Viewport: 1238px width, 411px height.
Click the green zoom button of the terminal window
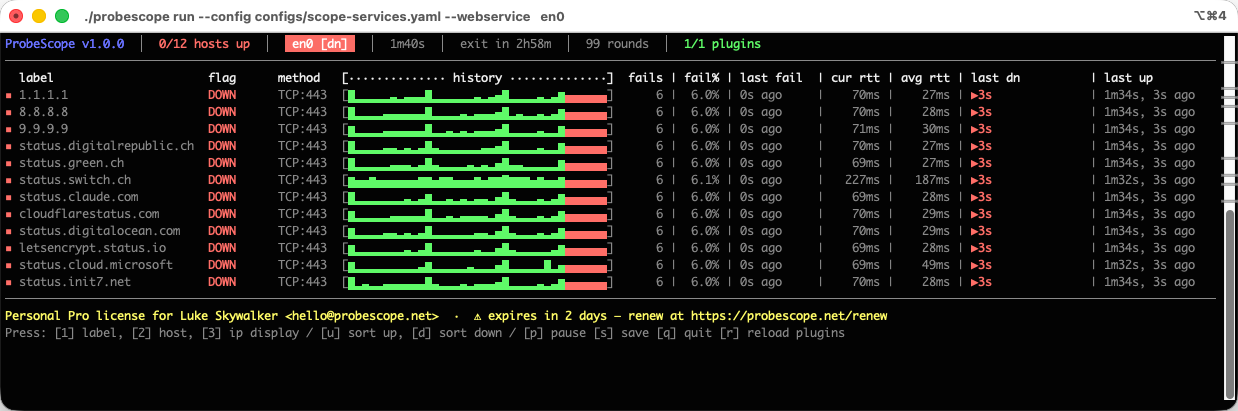(x=61, y=16)
